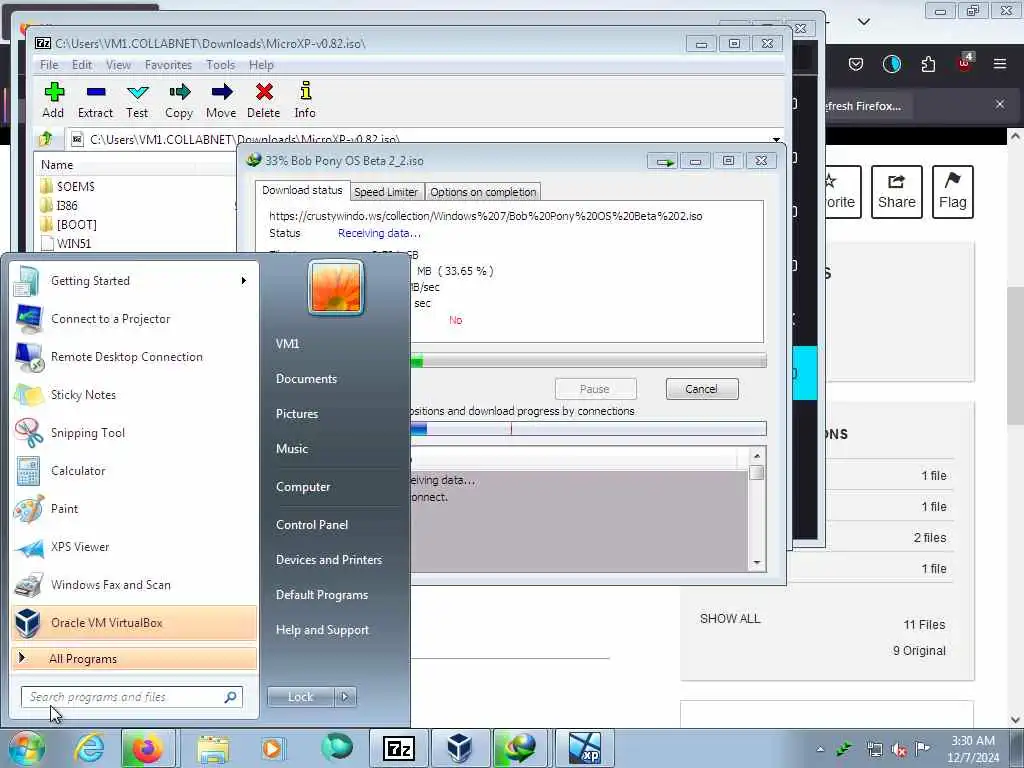
Task: Open Control Panel from Start menu
Action: [312, 525]
